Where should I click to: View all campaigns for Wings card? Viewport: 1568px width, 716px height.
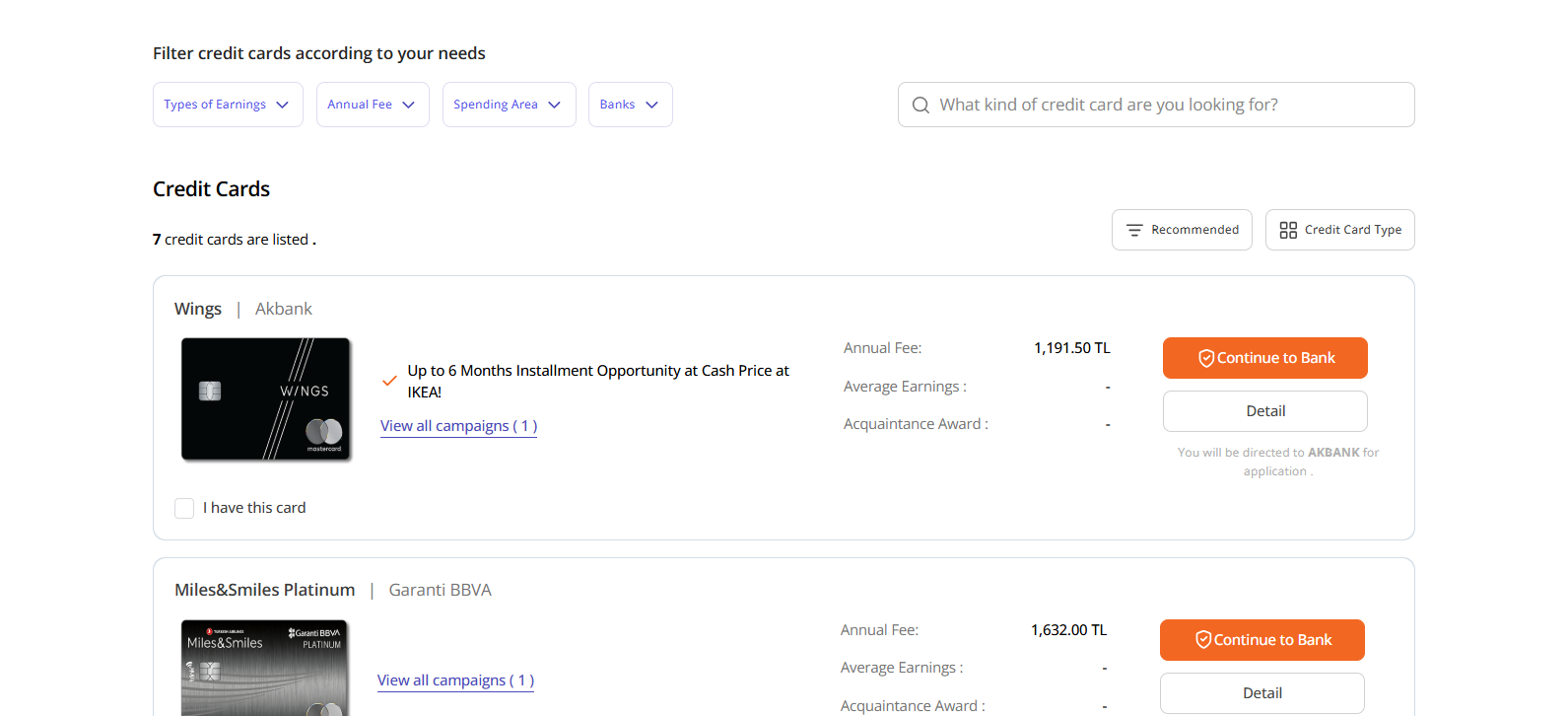pos(458,426)
